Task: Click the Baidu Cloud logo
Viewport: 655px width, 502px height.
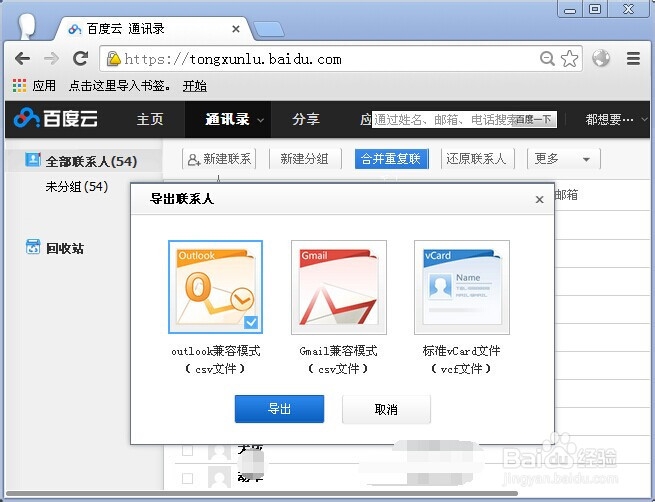Action: coord(56,119)
